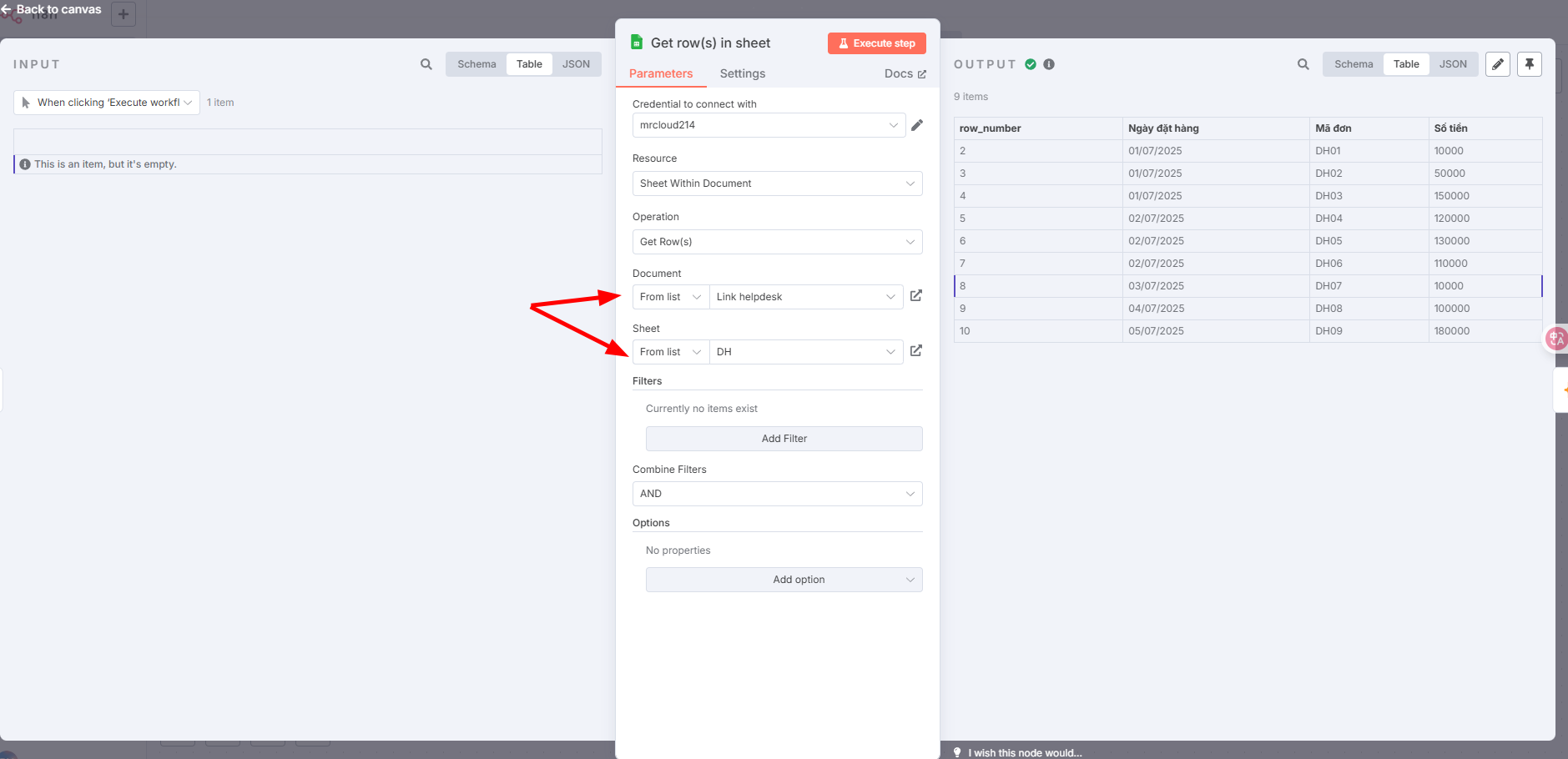
Task: Click the DH05 cell
Action: point(1369,241)
